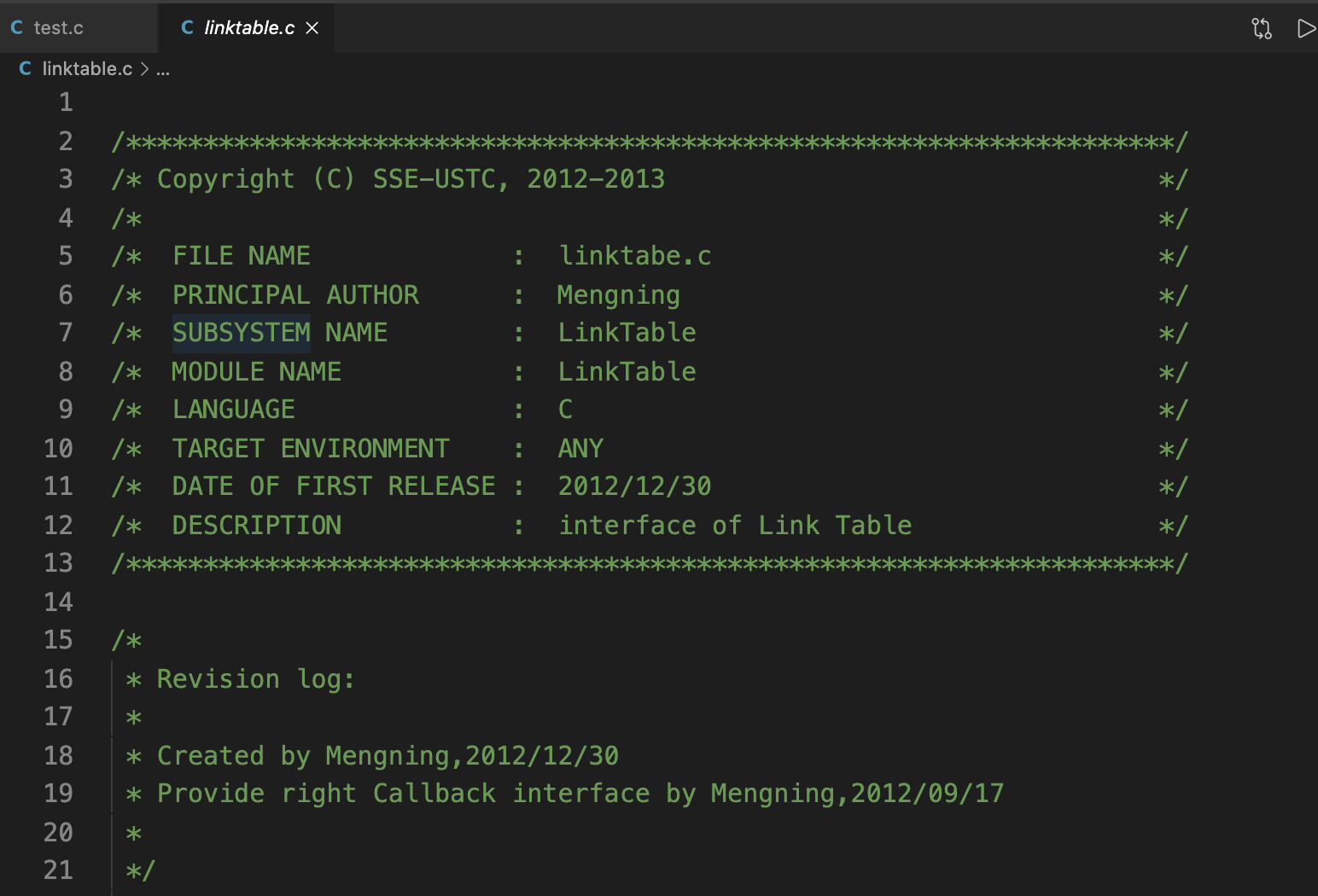The image size is (1318, 896).
Task: Click the Revision log text
Action: point(255,679)
